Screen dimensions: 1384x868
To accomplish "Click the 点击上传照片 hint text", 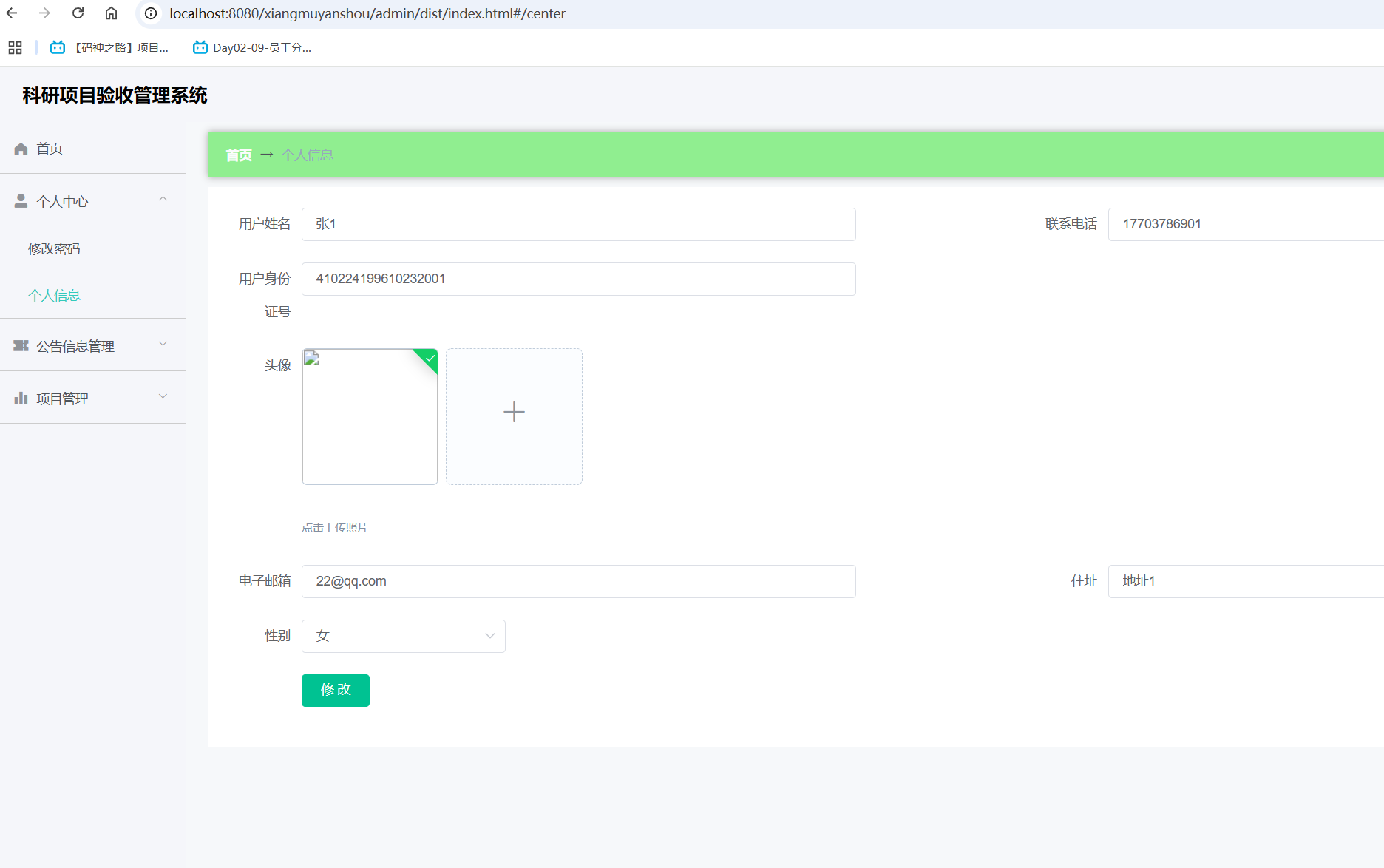I will [x=334, y=527].
